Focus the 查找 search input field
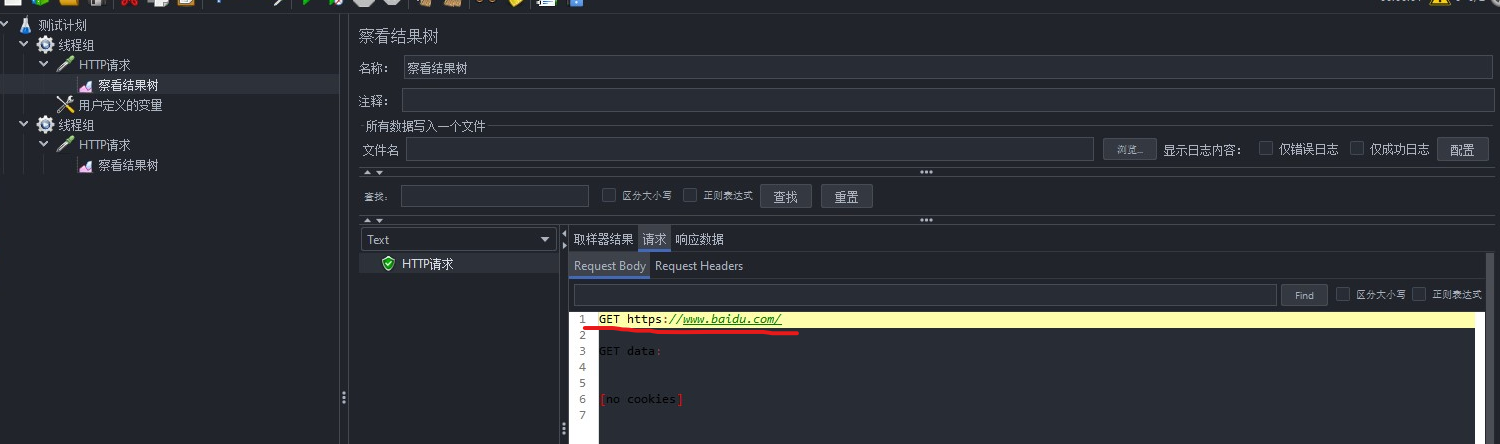Viewport: 1500px width, 444px height. click(495, 196)
